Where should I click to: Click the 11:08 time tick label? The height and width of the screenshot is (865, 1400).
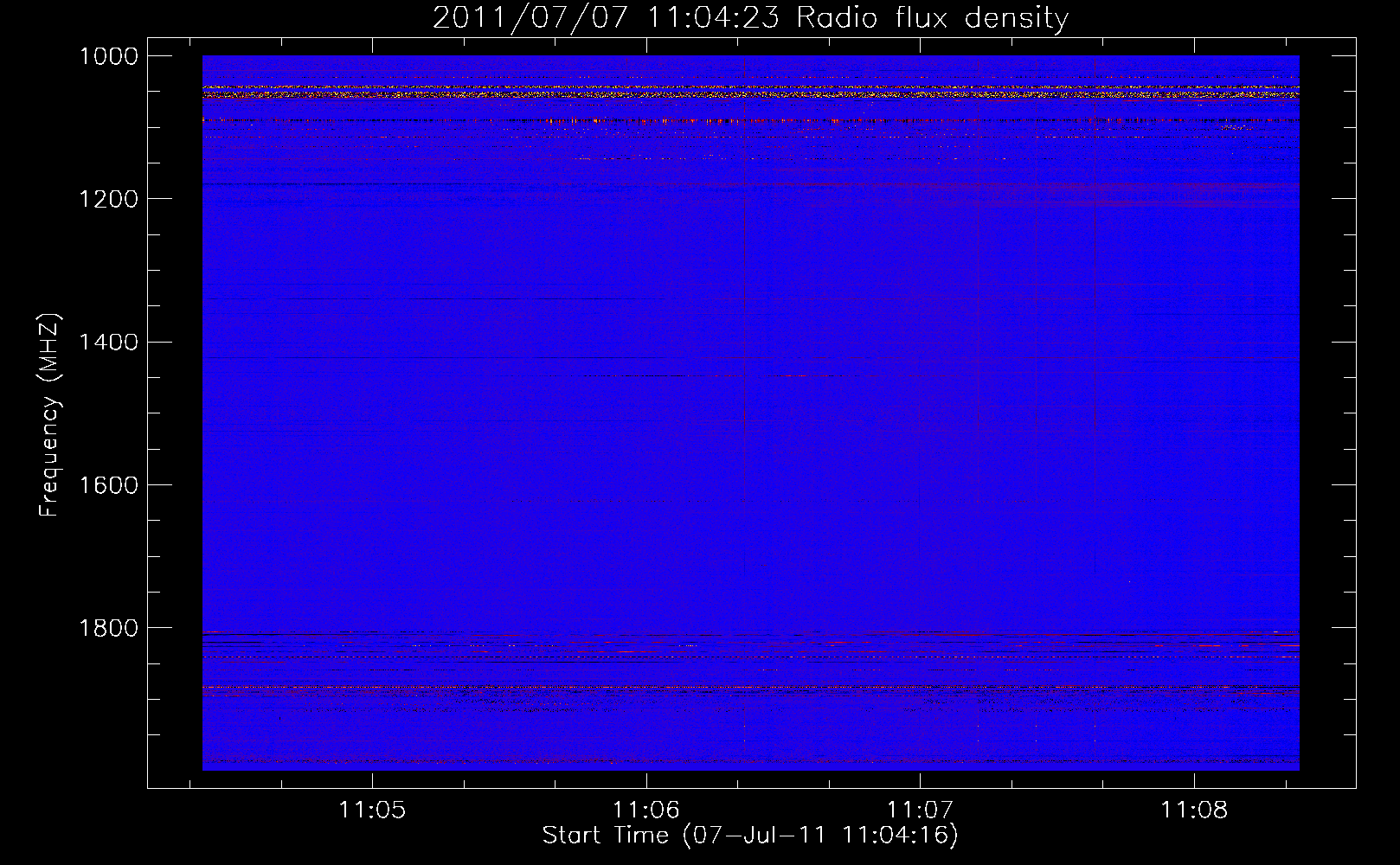pyautogui.click(x=1194, y=811)
